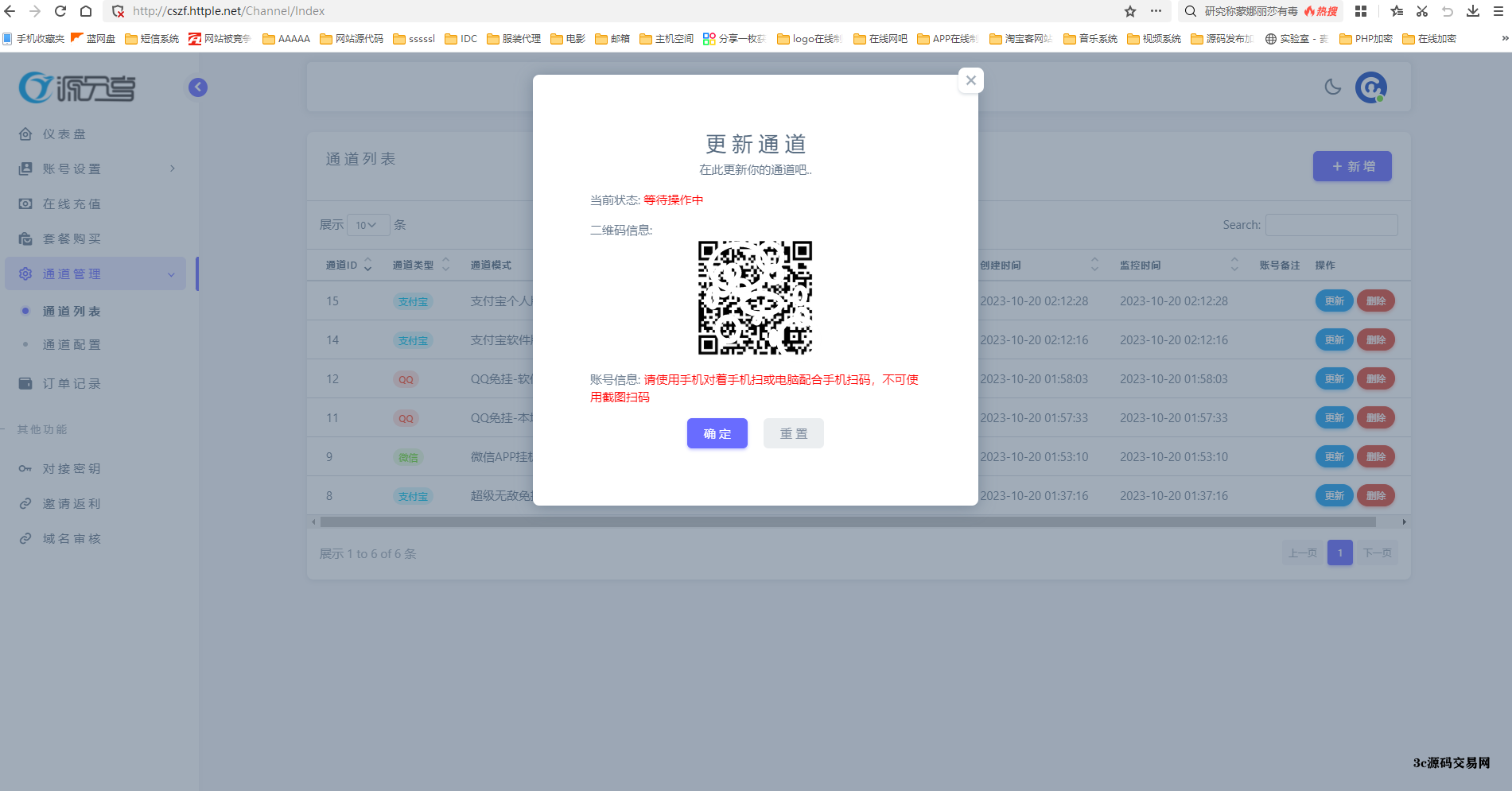Viewport: 1512px width, 791px height.
Task: Click the 重置 reset button
Action: pos(793,433)
